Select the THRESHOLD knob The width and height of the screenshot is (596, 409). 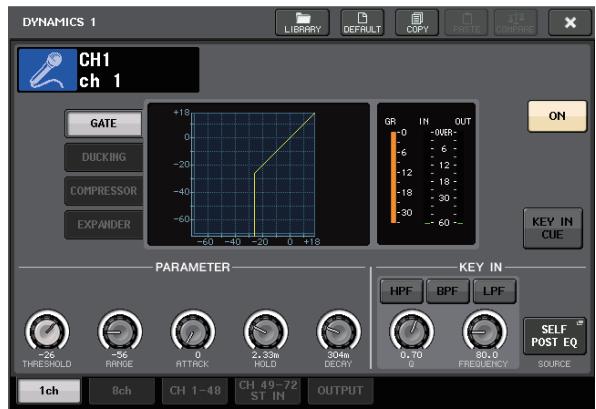click(47, 331)
